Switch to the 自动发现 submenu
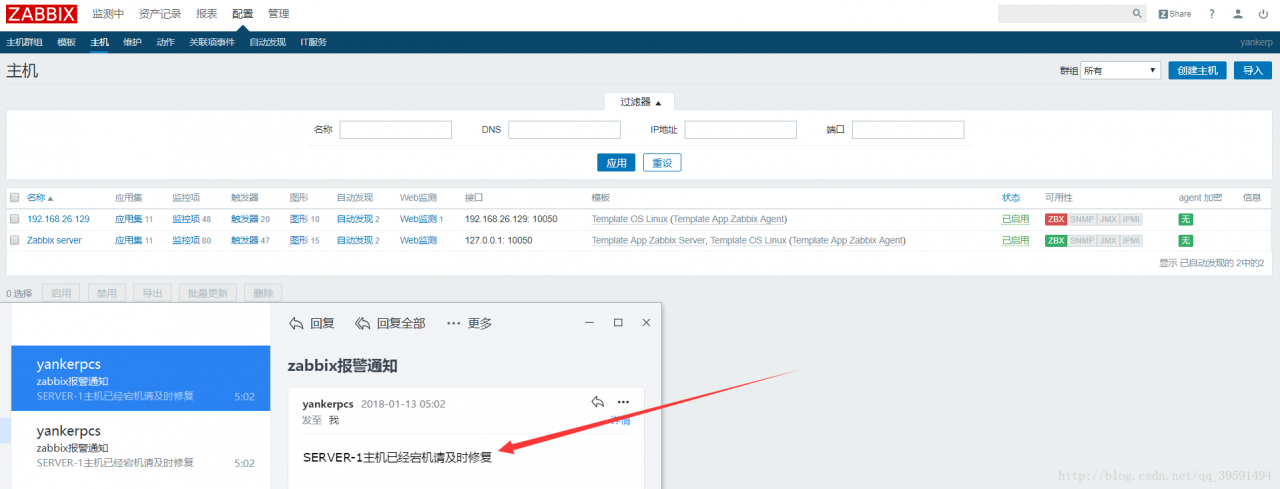Viewport: 1280px width, 489px height. (x=268, y=42)
